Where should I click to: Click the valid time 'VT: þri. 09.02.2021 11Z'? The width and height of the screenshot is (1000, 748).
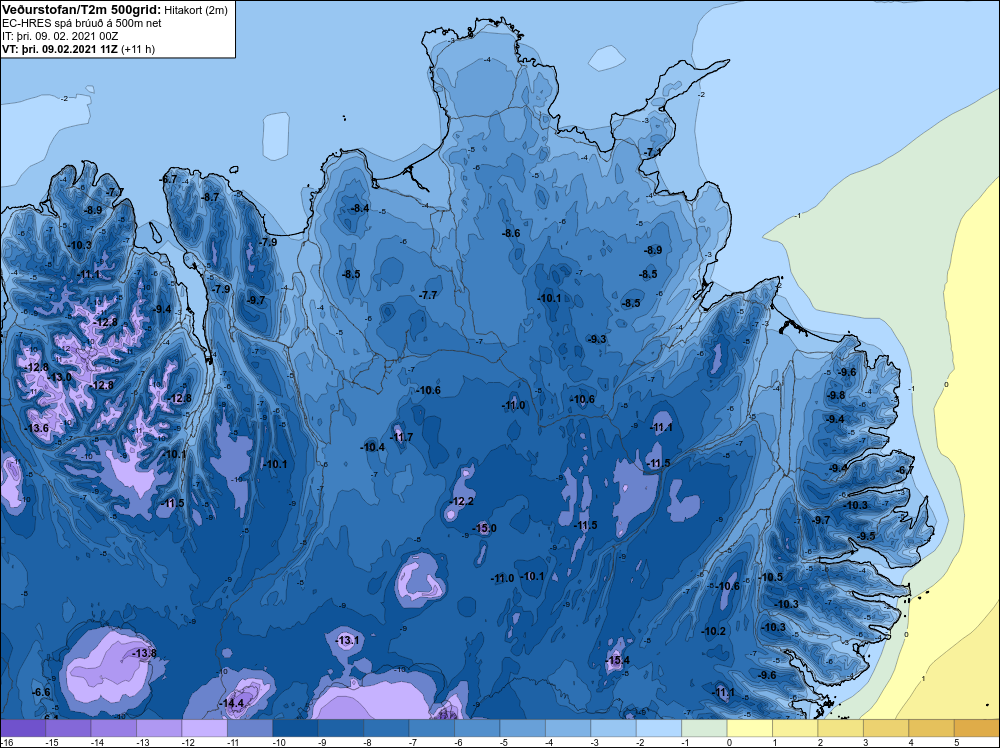[59, 49]
